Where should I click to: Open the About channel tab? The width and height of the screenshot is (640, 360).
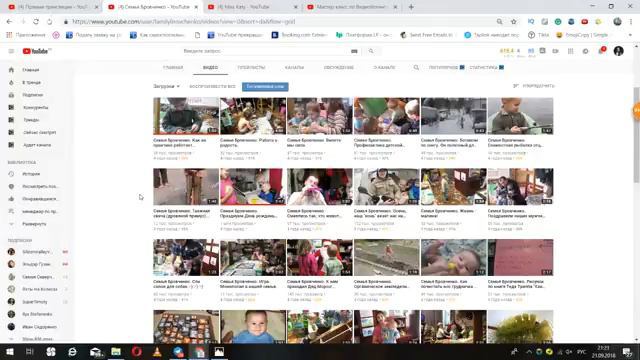click(384, 67)
